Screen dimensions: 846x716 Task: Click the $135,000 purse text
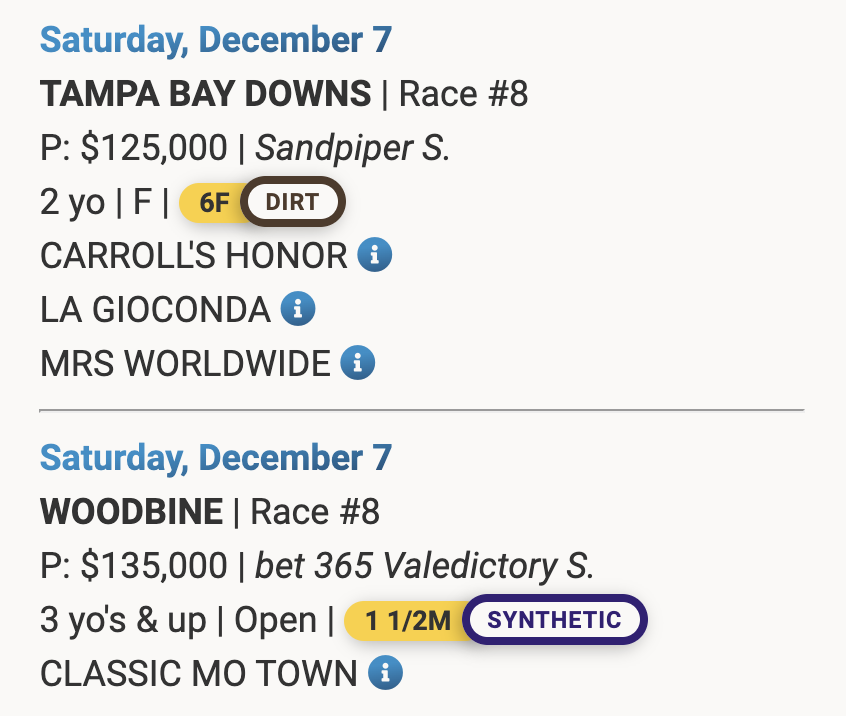click(154, 566)
